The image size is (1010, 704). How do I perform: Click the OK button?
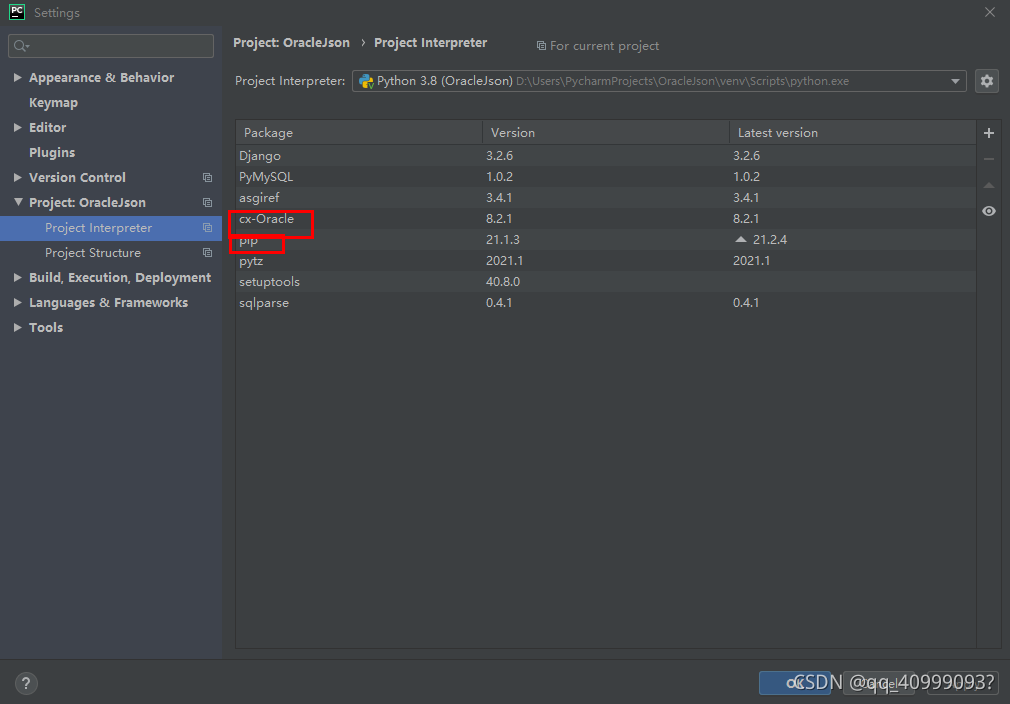click(795, 683)
